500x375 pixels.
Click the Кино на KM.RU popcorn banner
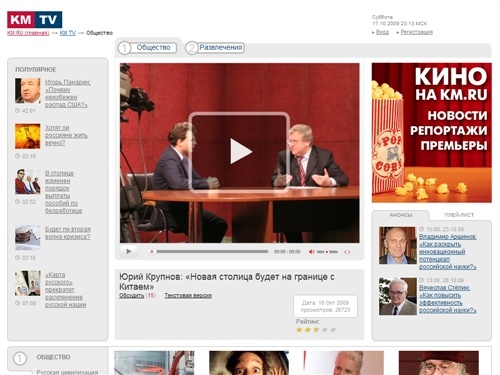coord(432,133)
